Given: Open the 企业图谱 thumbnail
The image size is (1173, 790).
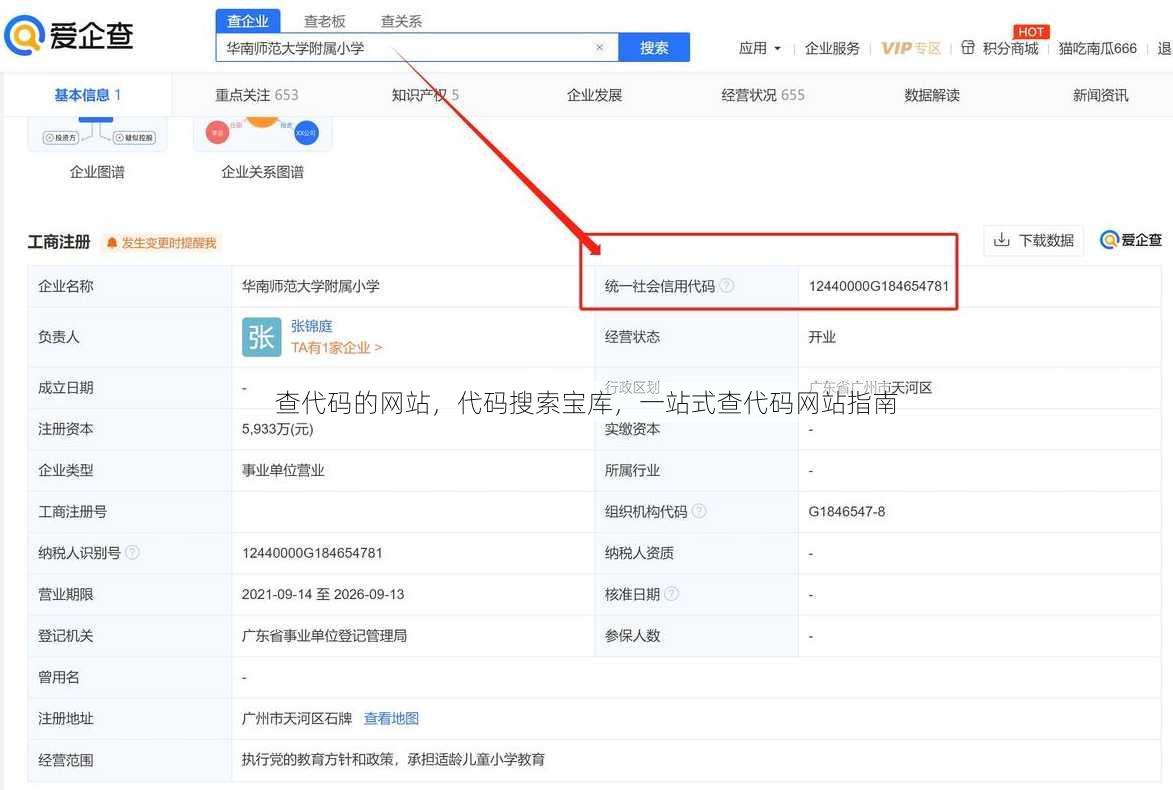Looking at the screenshot, I should click(97, 135).
